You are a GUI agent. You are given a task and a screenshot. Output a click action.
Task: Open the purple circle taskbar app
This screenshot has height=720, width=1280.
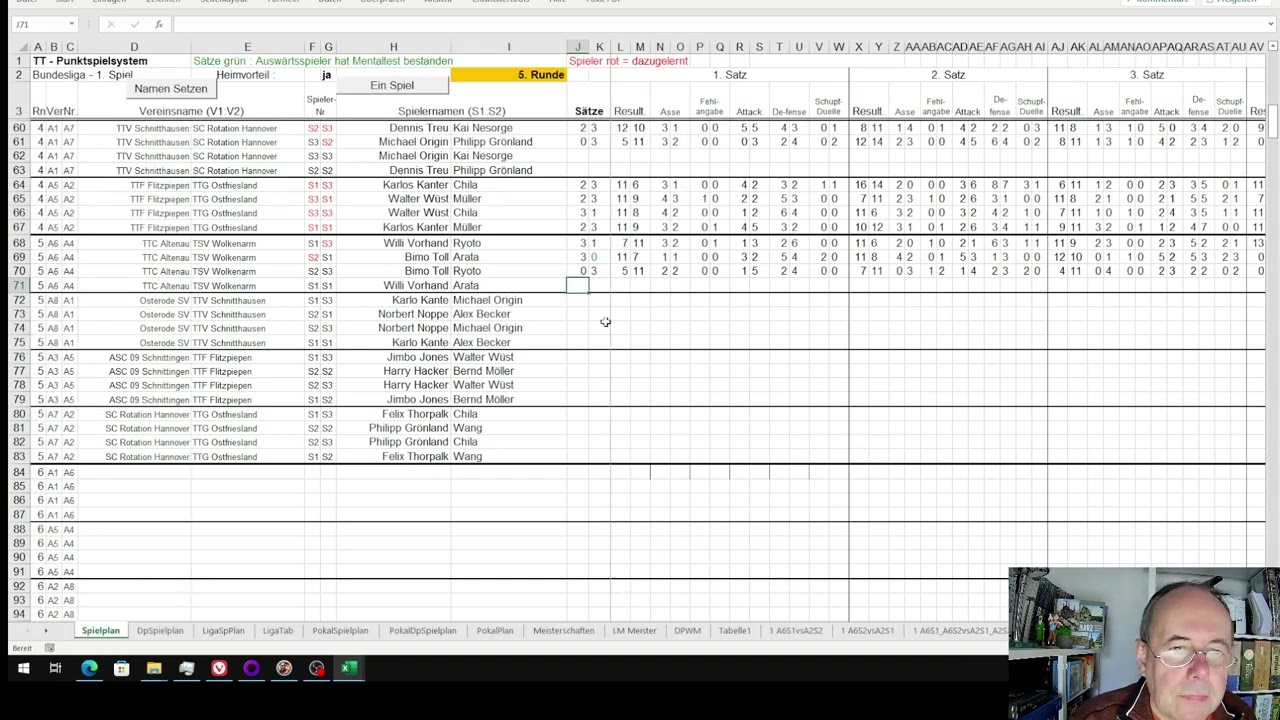click(251, 668)
